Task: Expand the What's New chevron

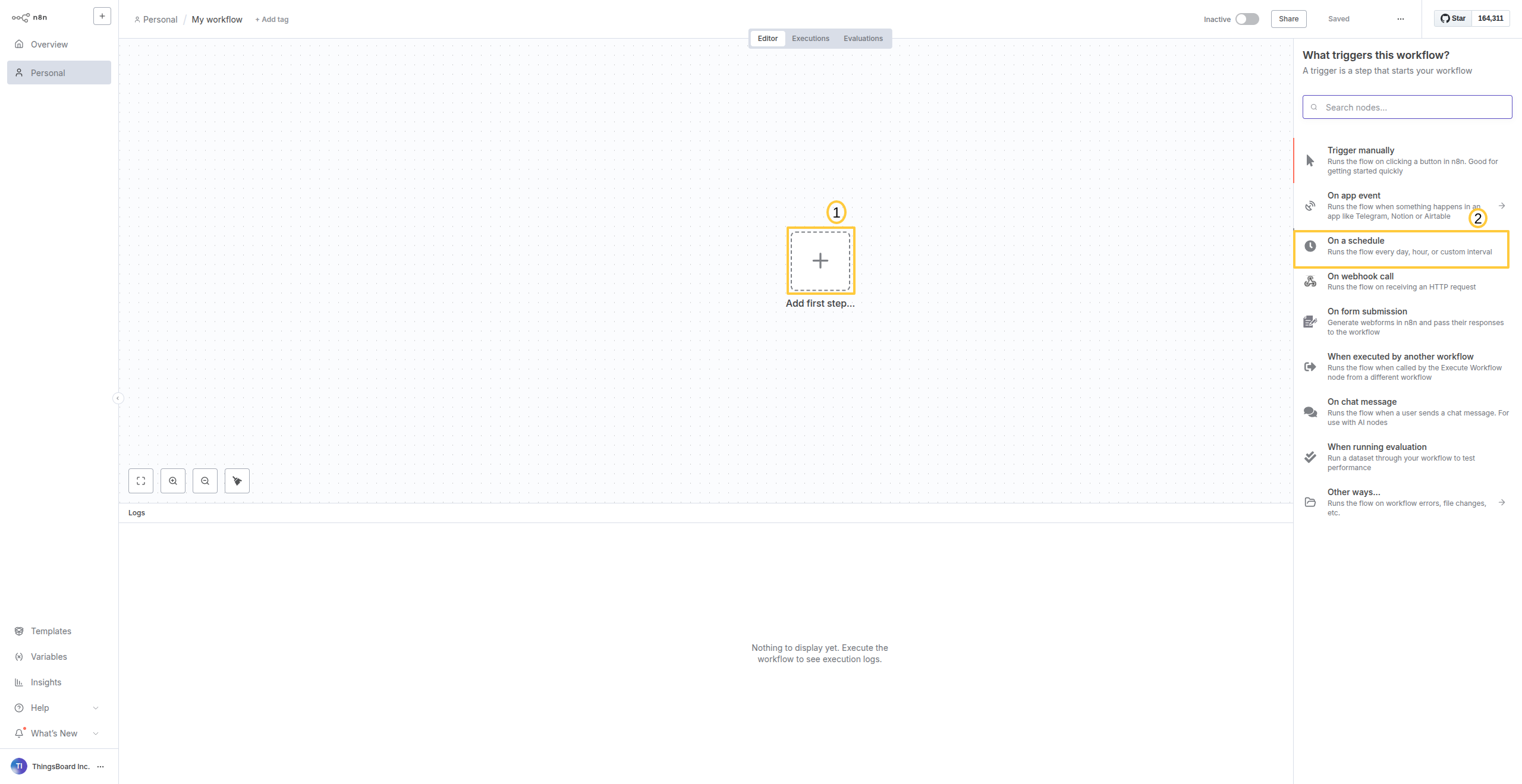Action: click(96, 733)
